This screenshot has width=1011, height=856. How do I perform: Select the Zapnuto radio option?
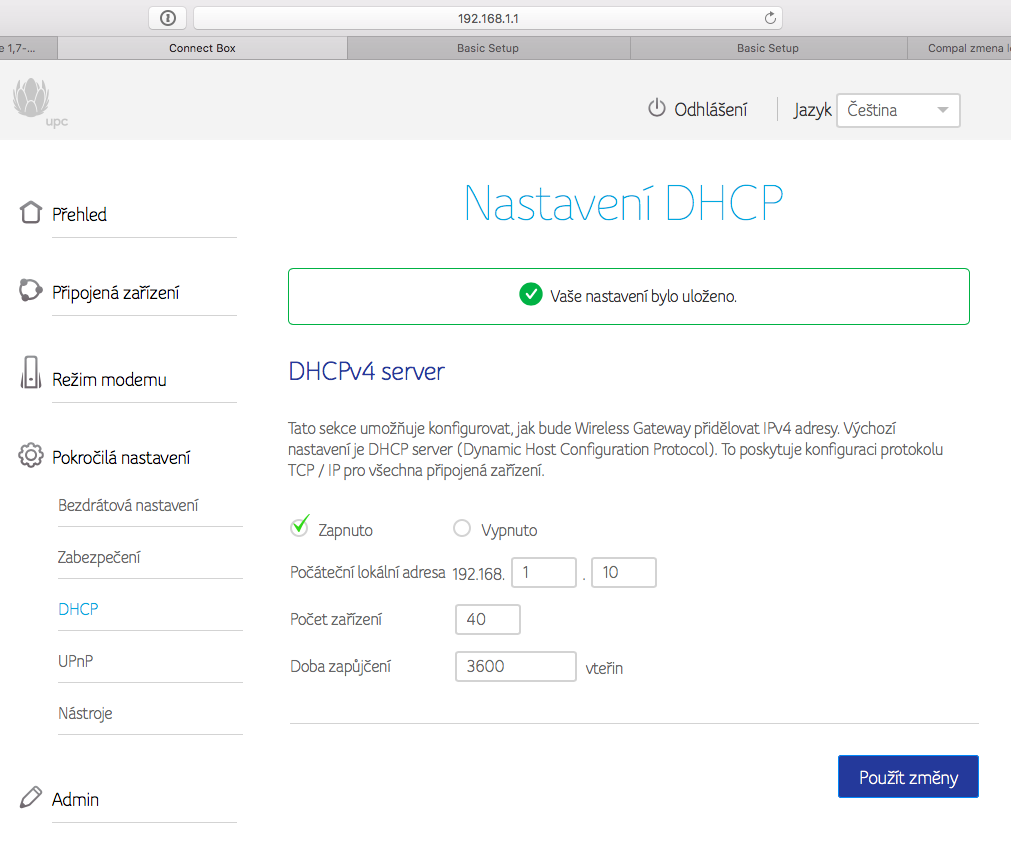300,527
